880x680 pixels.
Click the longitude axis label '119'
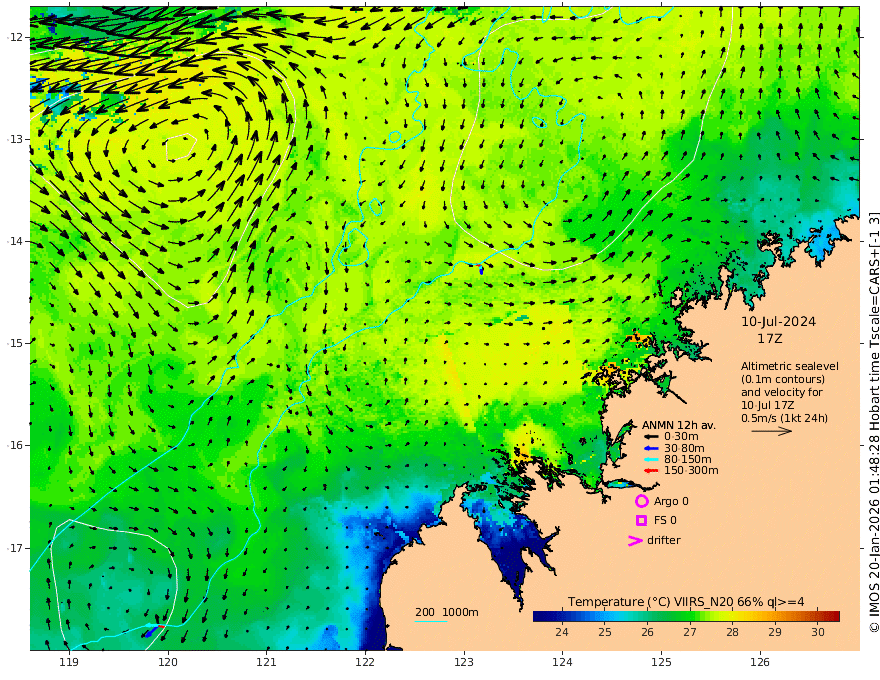pyautogui.click(x=69, y=662)
